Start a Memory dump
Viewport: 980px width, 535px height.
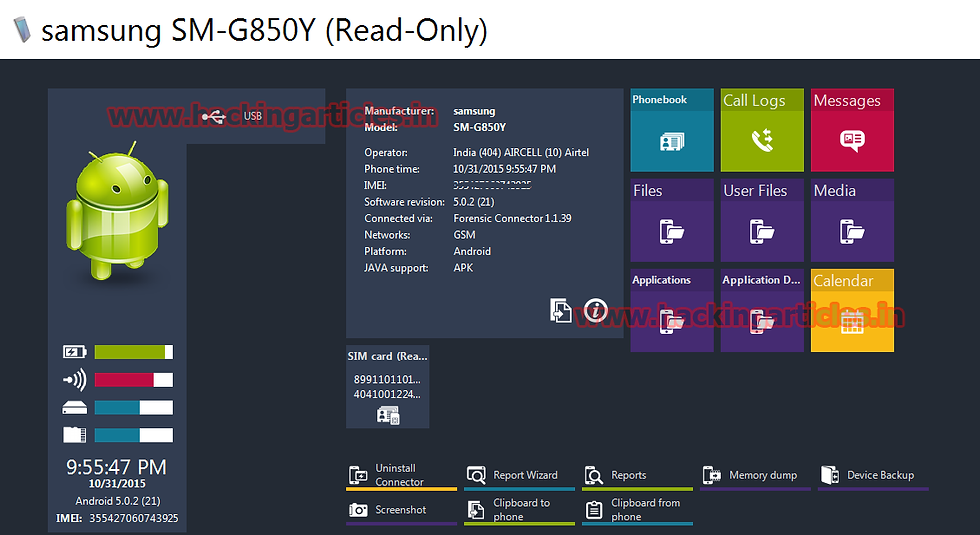(x=755, y=476)
